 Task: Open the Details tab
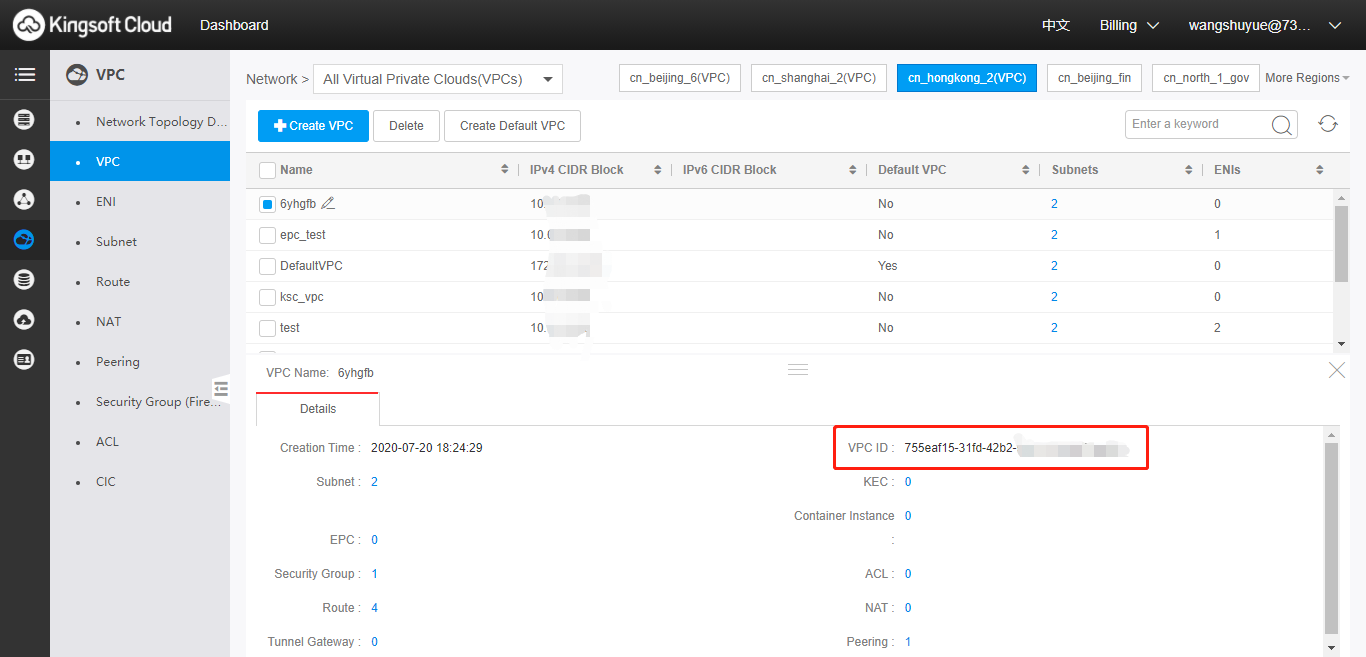(x=318, y=409)
